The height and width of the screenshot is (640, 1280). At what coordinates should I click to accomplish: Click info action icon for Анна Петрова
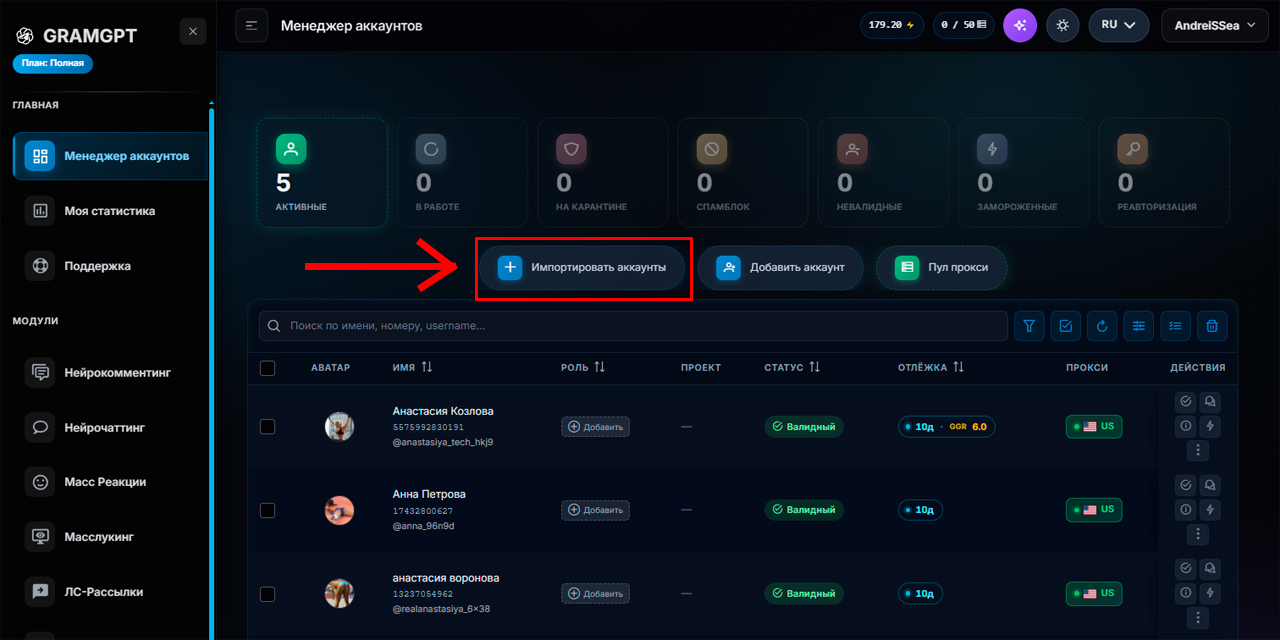(x=1186, y=510)
